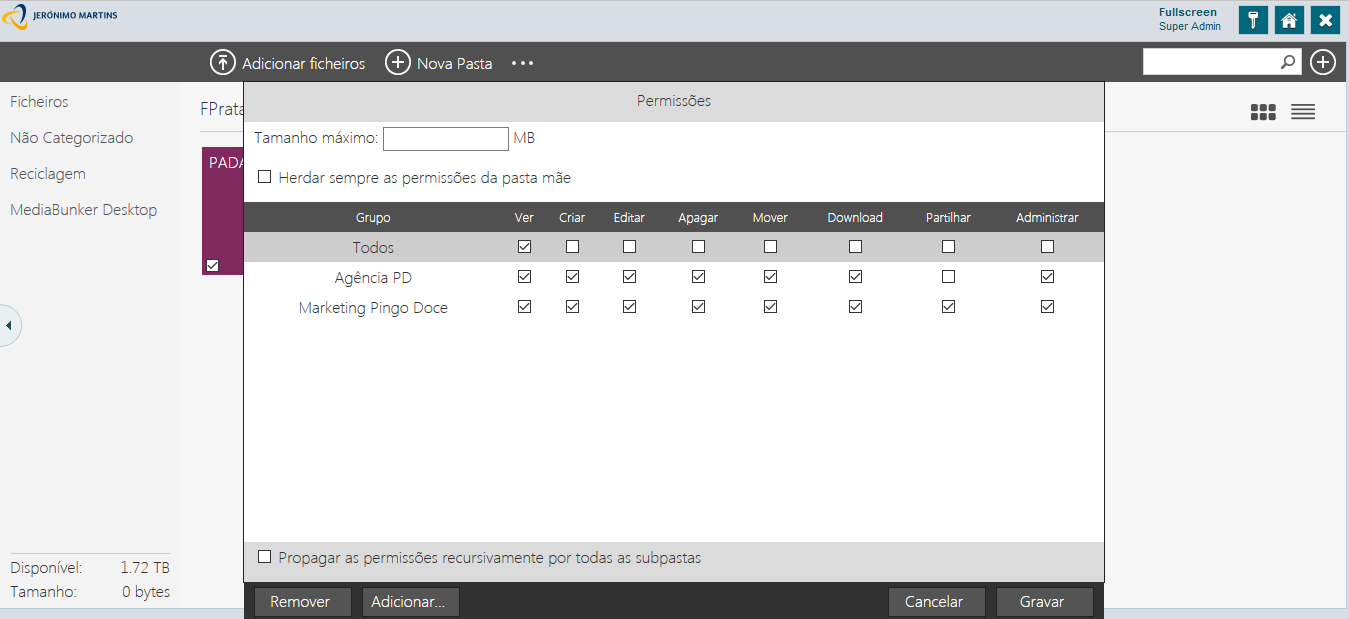Click the Jerónimo Martins logo

(x=60, y=18)
